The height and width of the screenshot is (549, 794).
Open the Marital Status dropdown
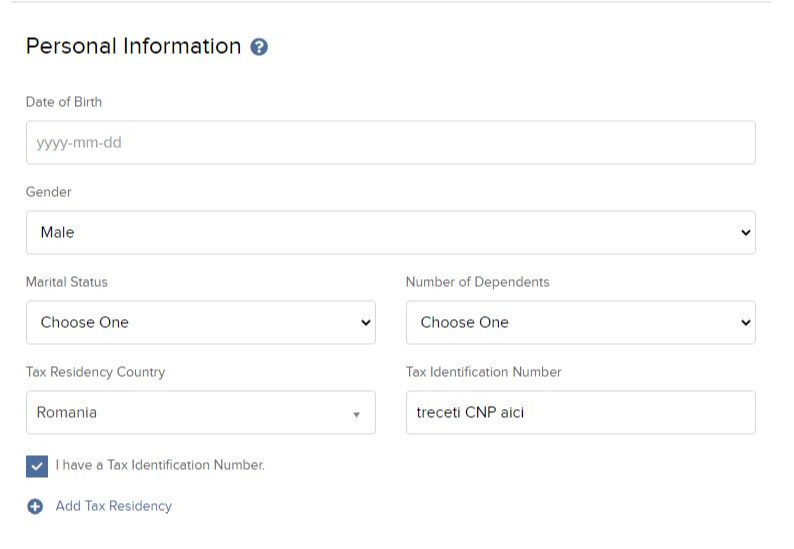(x=201, y=323)
